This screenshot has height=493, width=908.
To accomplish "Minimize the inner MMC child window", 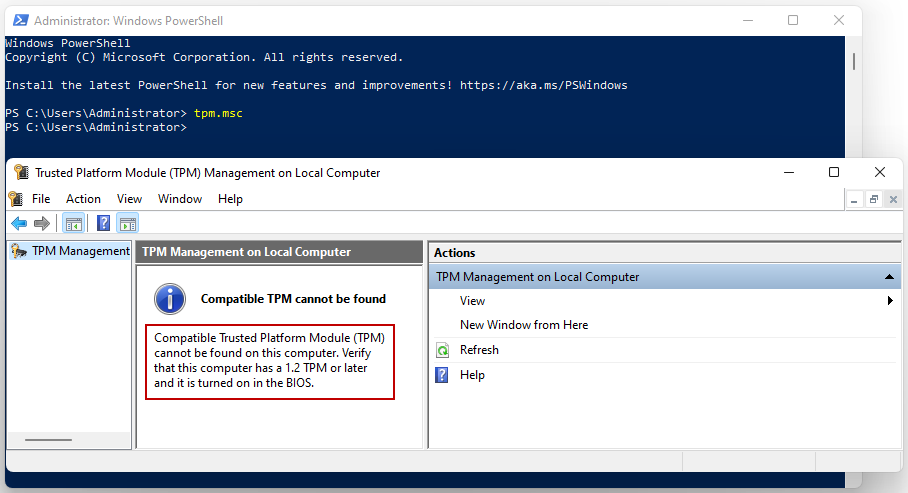I will (x=854, y=200).
